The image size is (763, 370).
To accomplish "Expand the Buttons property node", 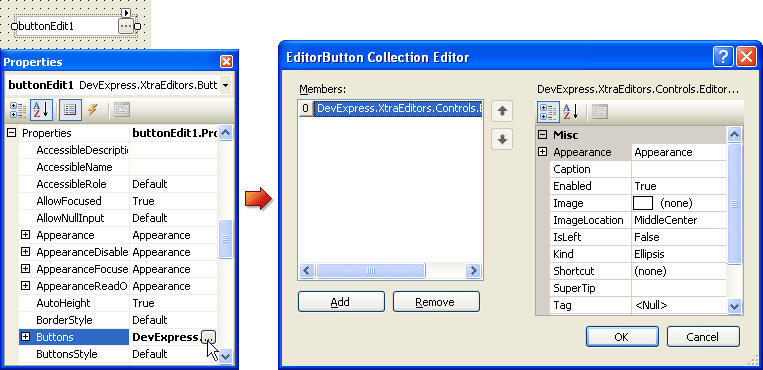I will (26, 337).
